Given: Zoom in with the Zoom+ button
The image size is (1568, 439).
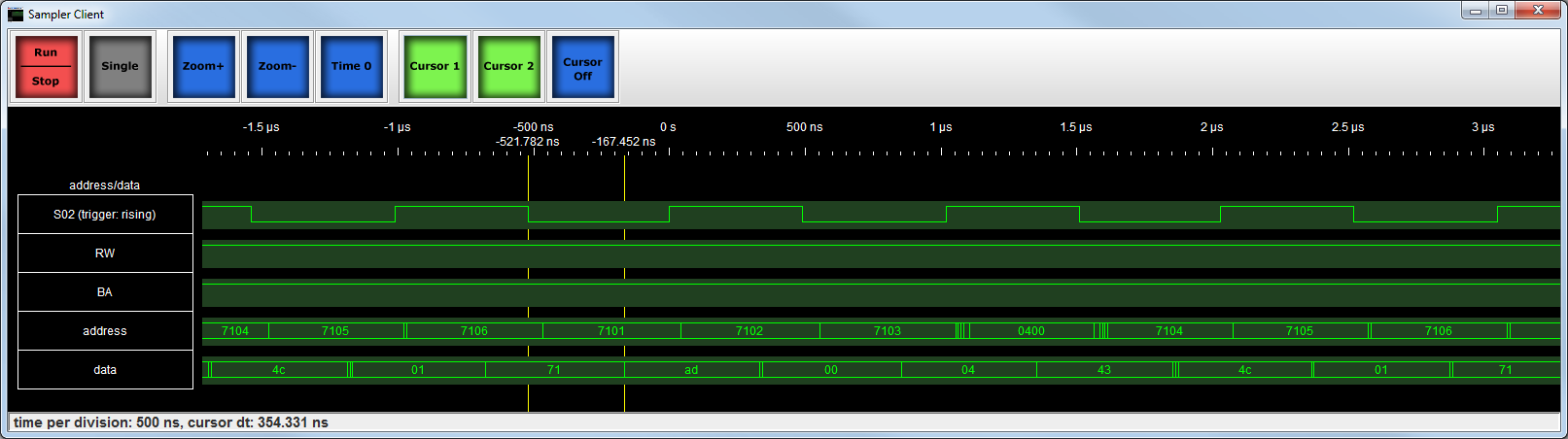Looking at the screenshot, I should 203,66.
